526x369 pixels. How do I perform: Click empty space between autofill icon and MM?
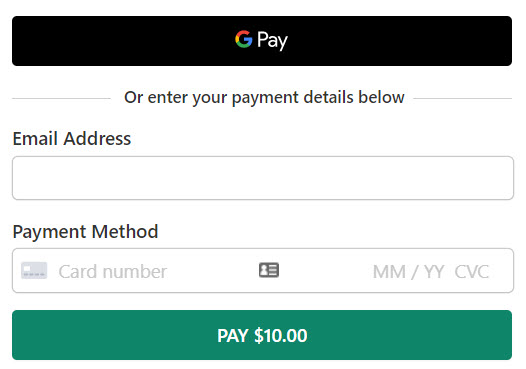click(x=325, y=271)
